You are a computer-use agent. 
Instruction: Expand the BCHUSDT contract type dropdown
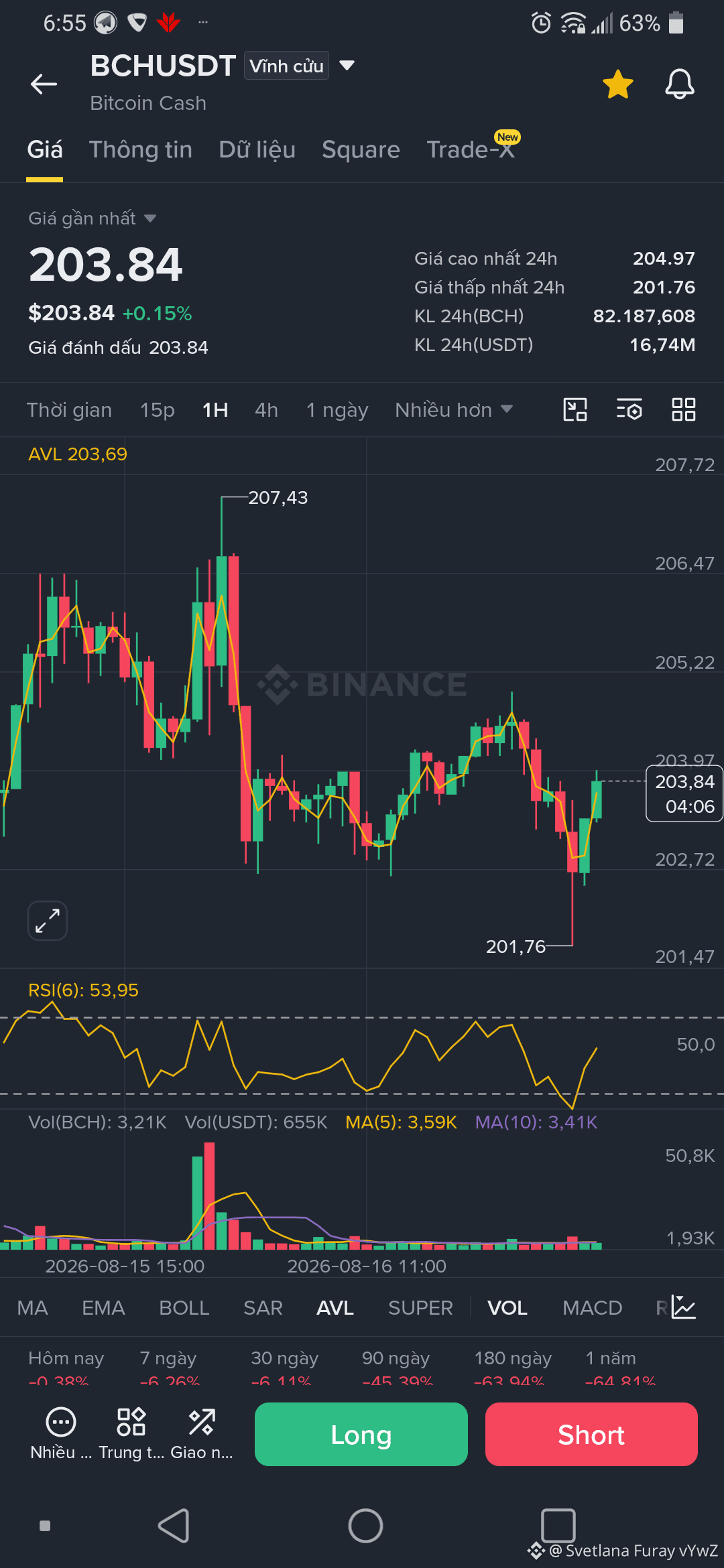pos(347,66)
